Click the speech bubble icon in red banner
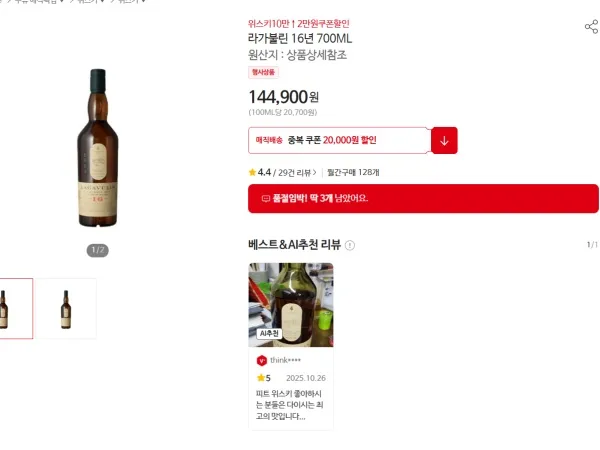Screen dimensions: 600x450 click(266, 198)
